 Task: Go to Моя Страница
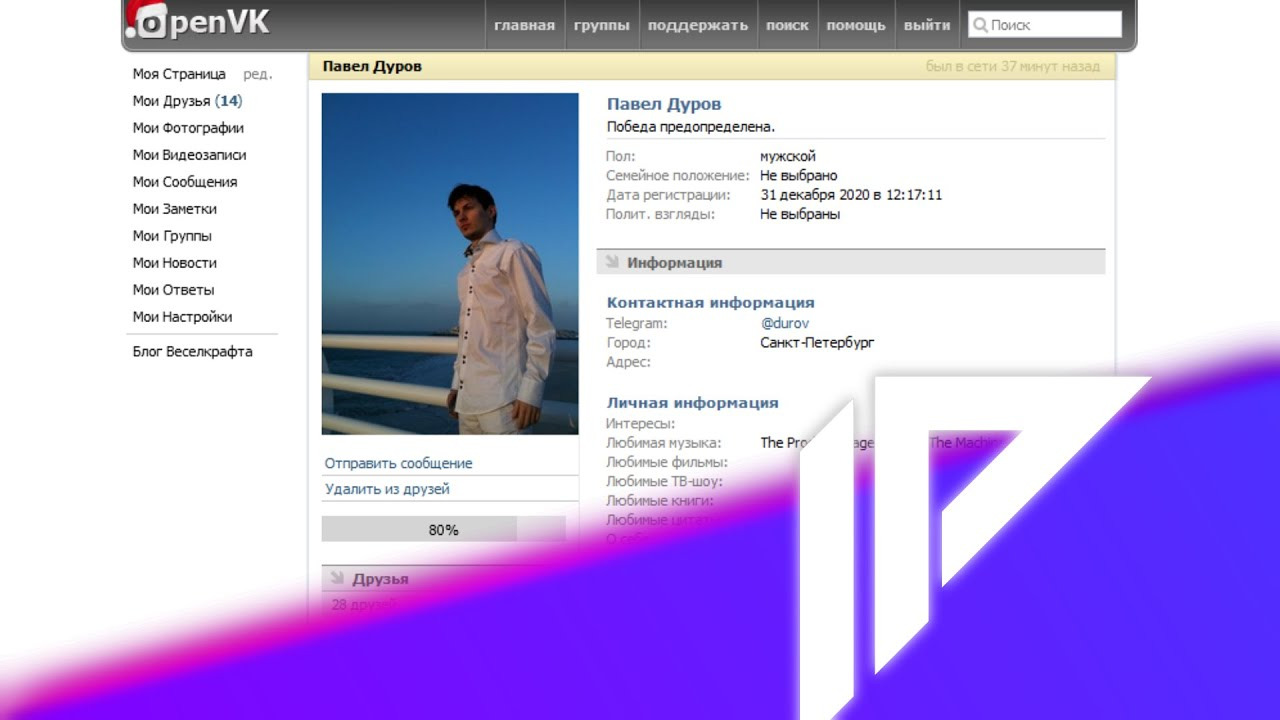(x=180, y=74)
